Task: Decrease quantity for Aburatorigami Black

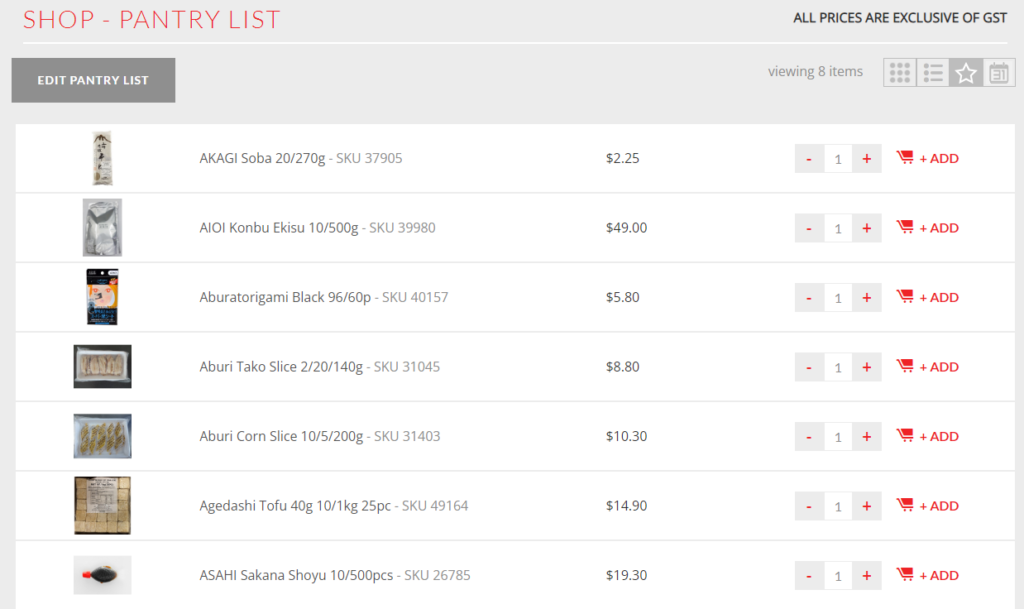Action: point(809,298)
